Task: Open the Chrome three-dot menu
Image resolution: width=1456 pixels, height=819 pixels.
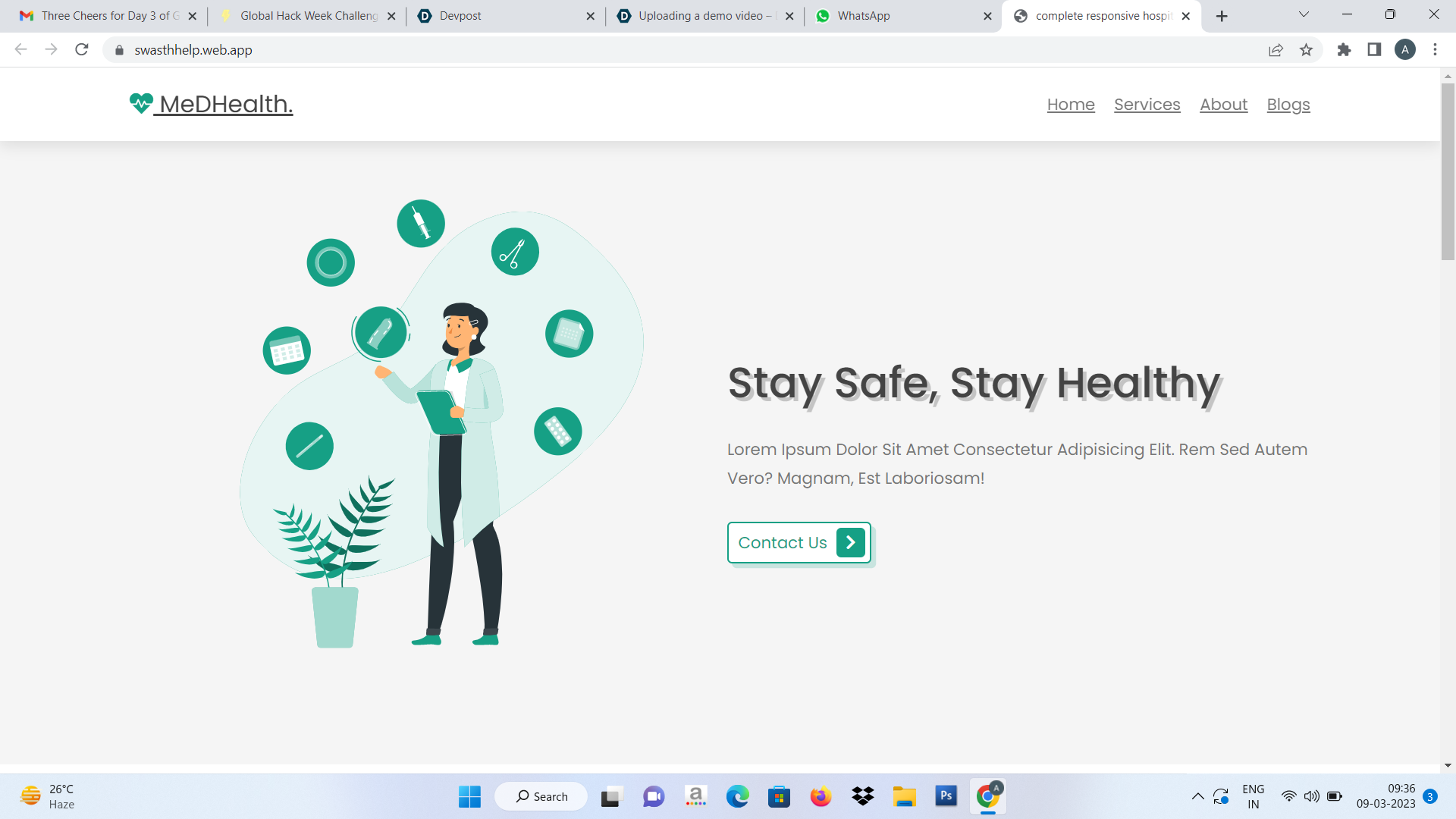Action: pos(1435,50)
